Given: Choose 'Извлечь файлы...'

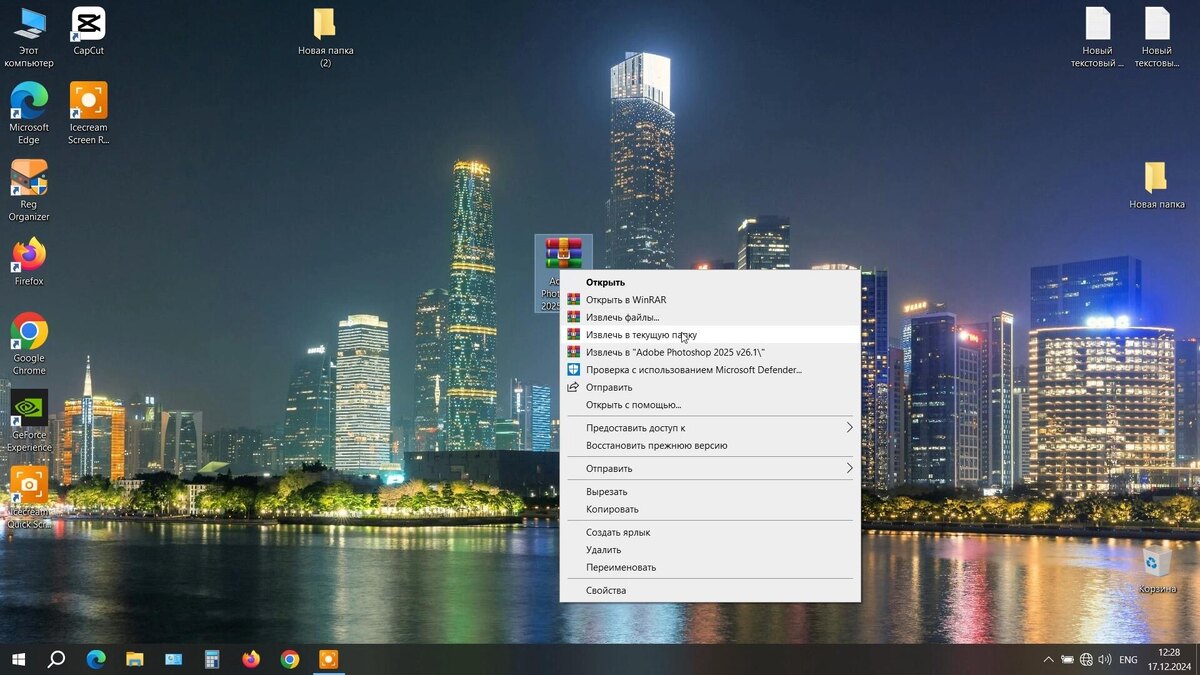Looking at the screenshot, I should (x=710, y=317).
